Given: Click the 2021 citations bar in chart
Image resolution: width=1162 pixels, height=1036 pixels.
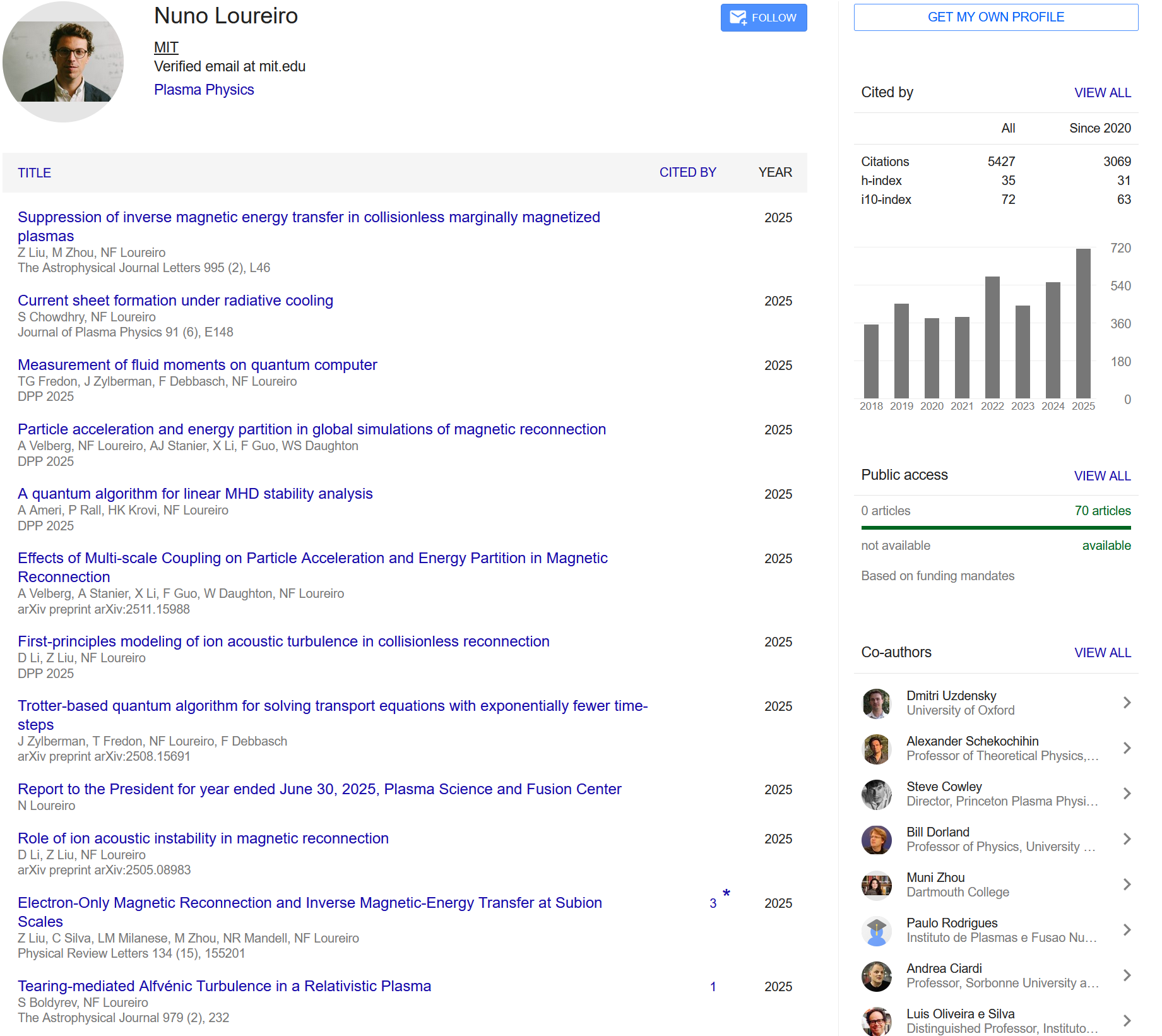Looking at the screenshot, I should click(x=962, y=357).
